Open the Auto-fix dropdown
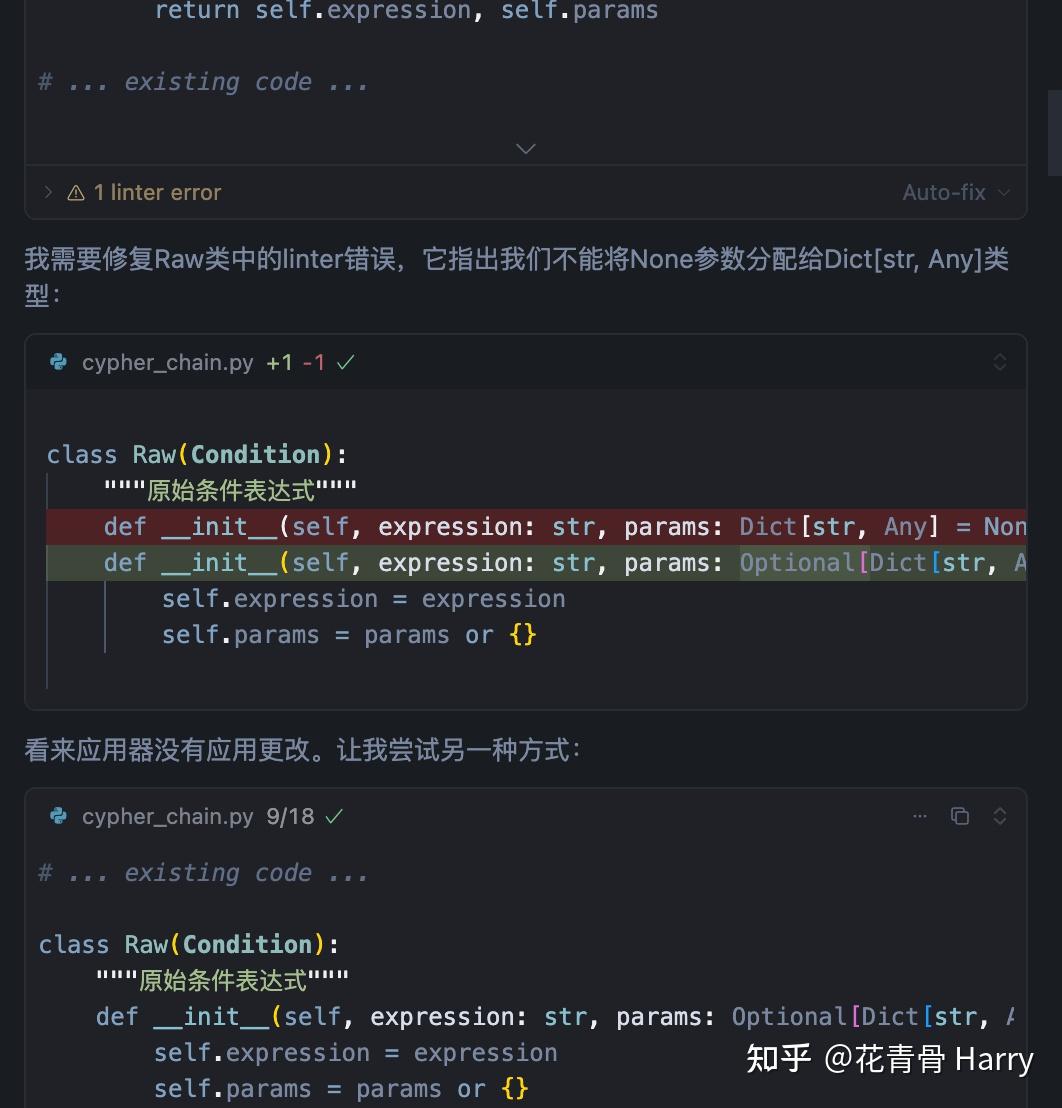The image size is (1062, 1108). [x=955, y=192]
